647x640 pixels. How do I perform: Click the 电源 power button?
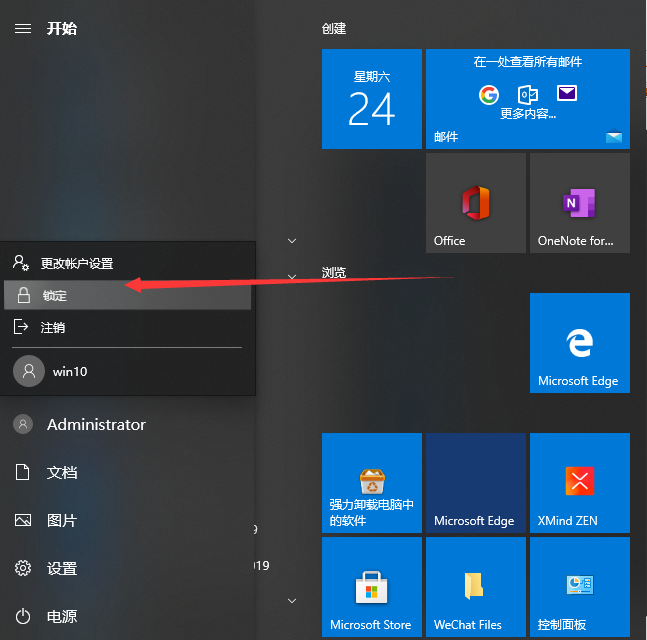pos(61,617)
